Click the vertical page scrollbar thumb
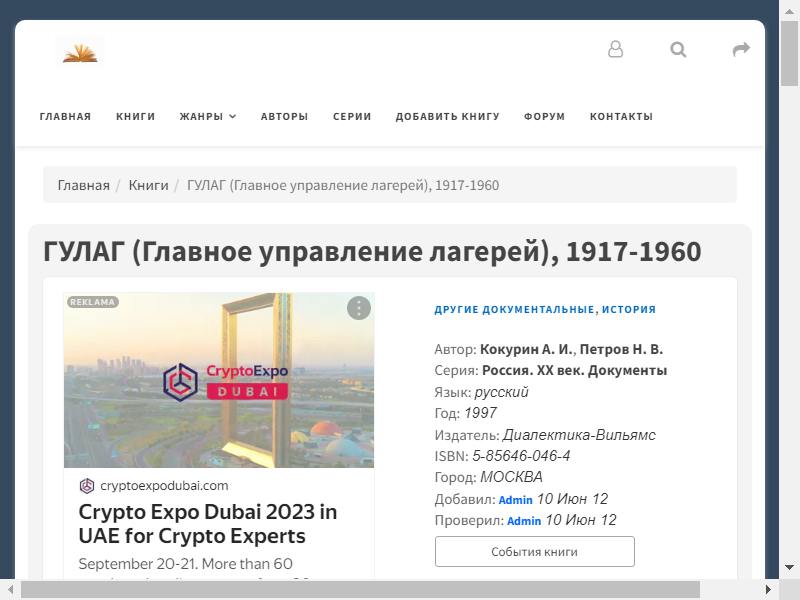This screenshot has height=600, width=800. [789, 50]
